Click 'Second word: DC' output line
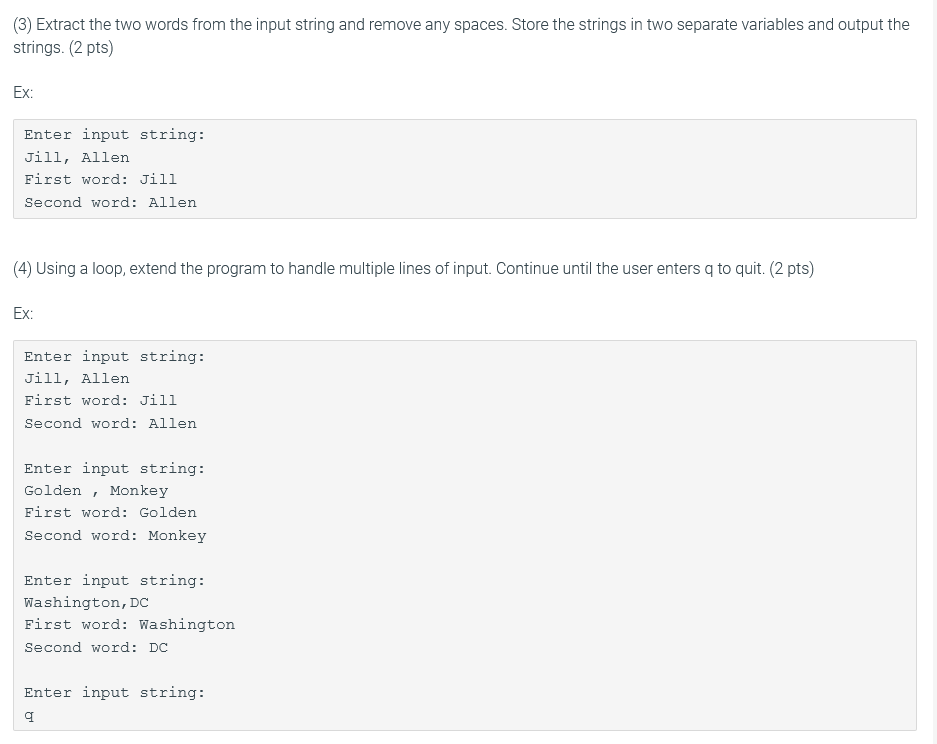The height and width of the screenshot is (744, 937). pos(96,648)
